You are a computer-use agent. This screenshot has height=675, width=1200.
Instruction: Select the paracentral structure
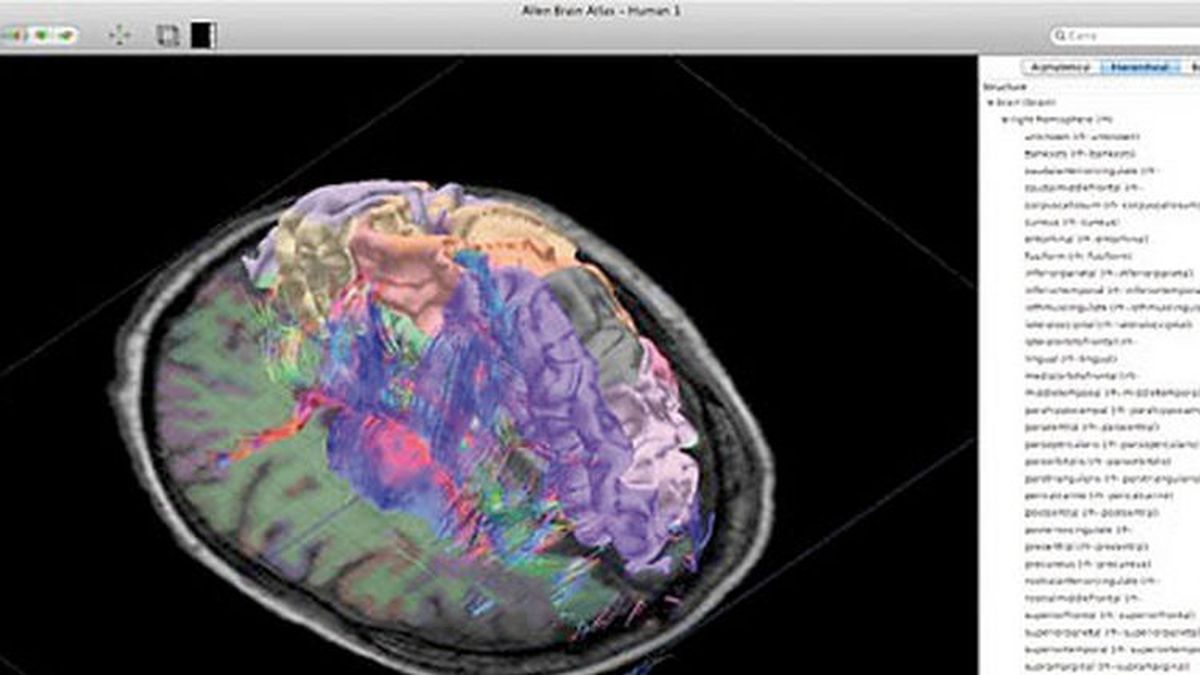click(x=1058, y=425)
